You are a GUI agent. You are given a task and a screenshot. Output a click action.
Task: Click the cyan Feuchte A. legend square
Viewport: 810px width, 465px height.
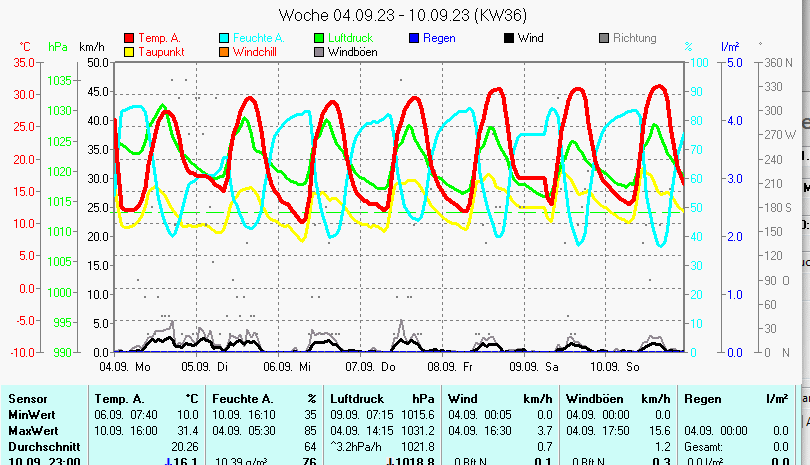coord(224,39)
